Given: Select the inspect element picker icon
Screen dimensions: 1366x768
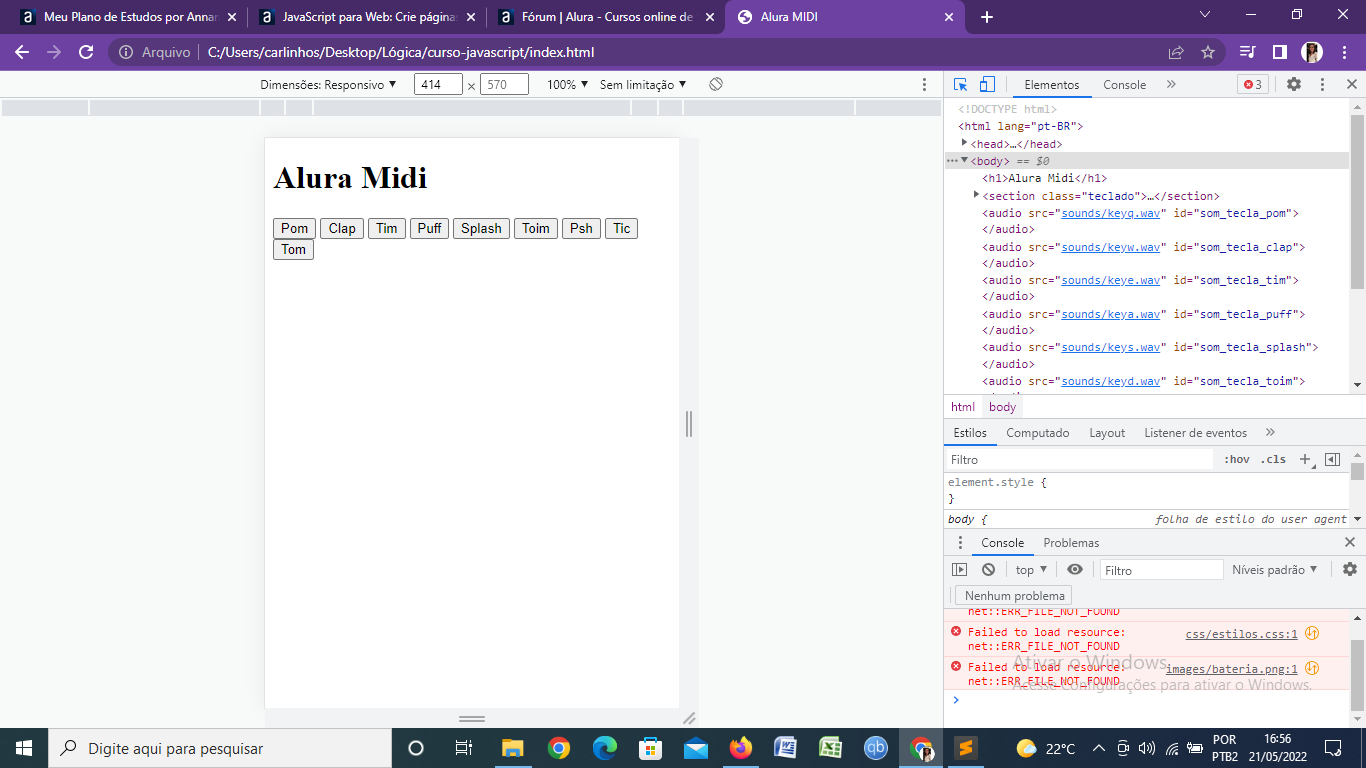Looking at the screenshot, I should [960, 85].
